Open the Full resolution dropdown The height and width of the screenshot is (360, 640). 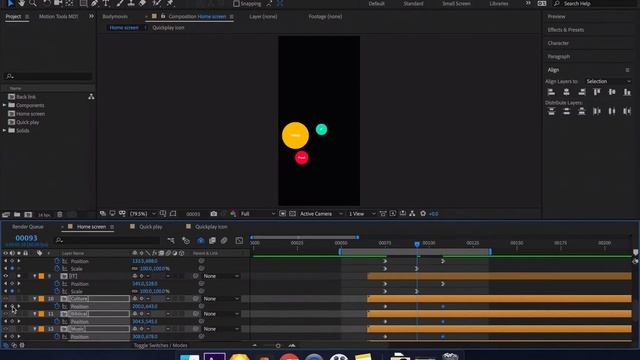(258, 213)
